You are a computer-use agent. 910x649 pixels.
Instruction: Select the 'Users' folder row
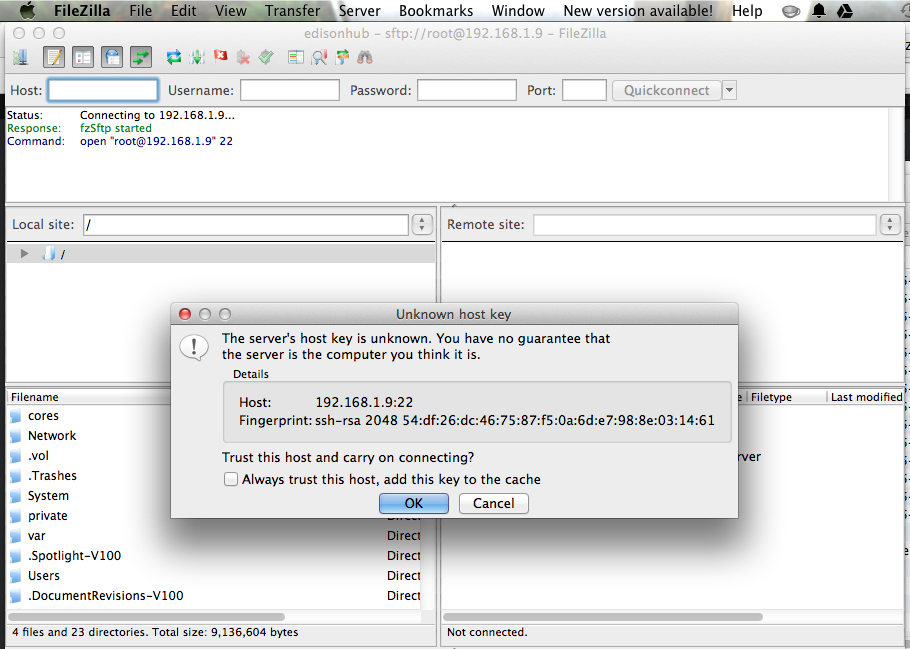pos(215,576)
